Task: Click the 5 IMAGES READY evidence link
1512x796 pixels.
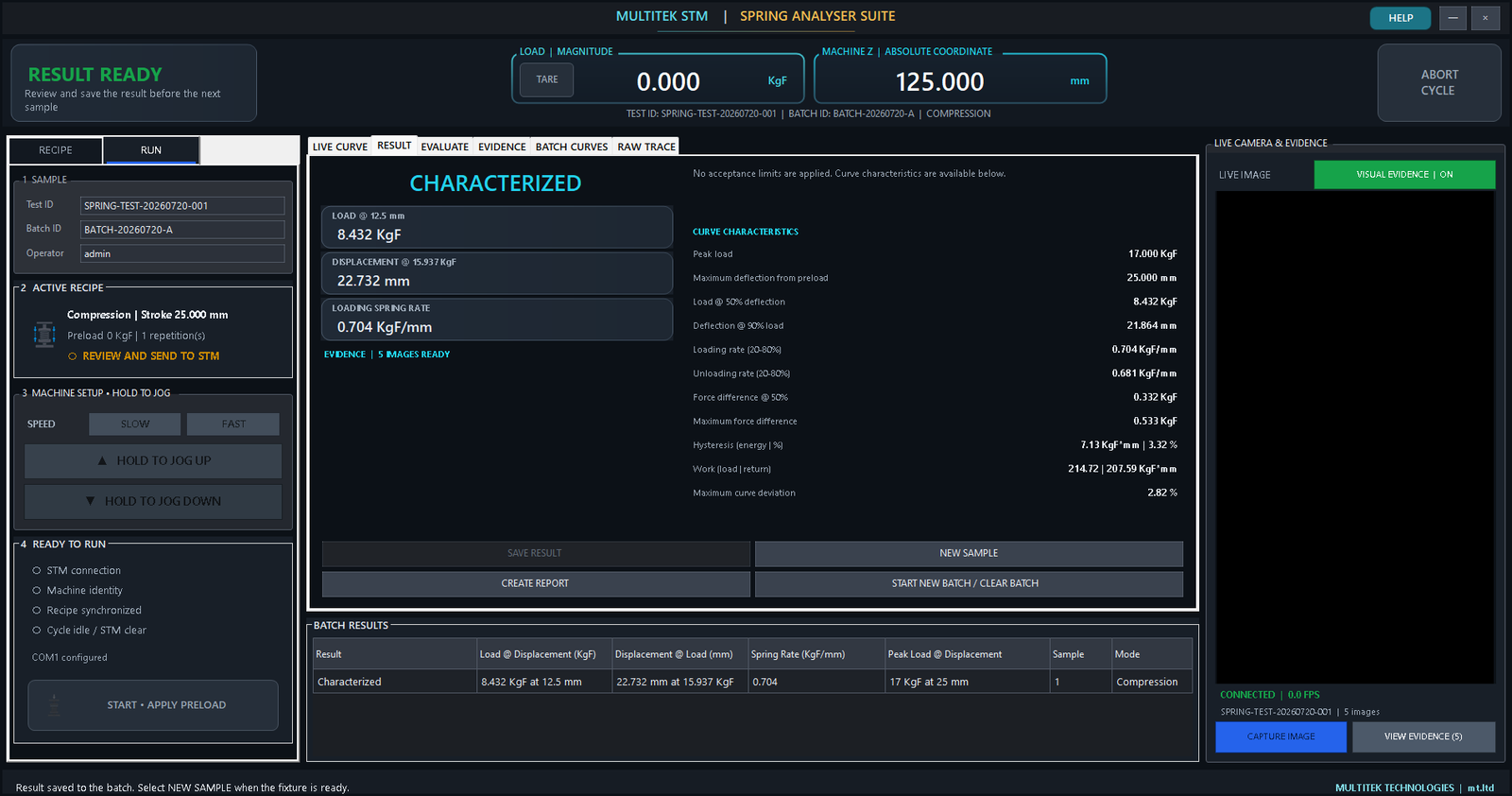Action: coord(414,355)
